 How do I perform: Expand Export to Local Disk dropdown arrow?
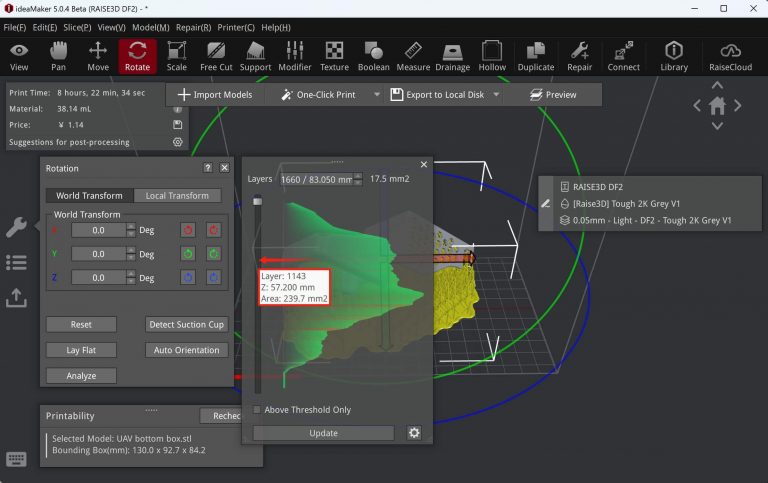click(x=496, y=95)
